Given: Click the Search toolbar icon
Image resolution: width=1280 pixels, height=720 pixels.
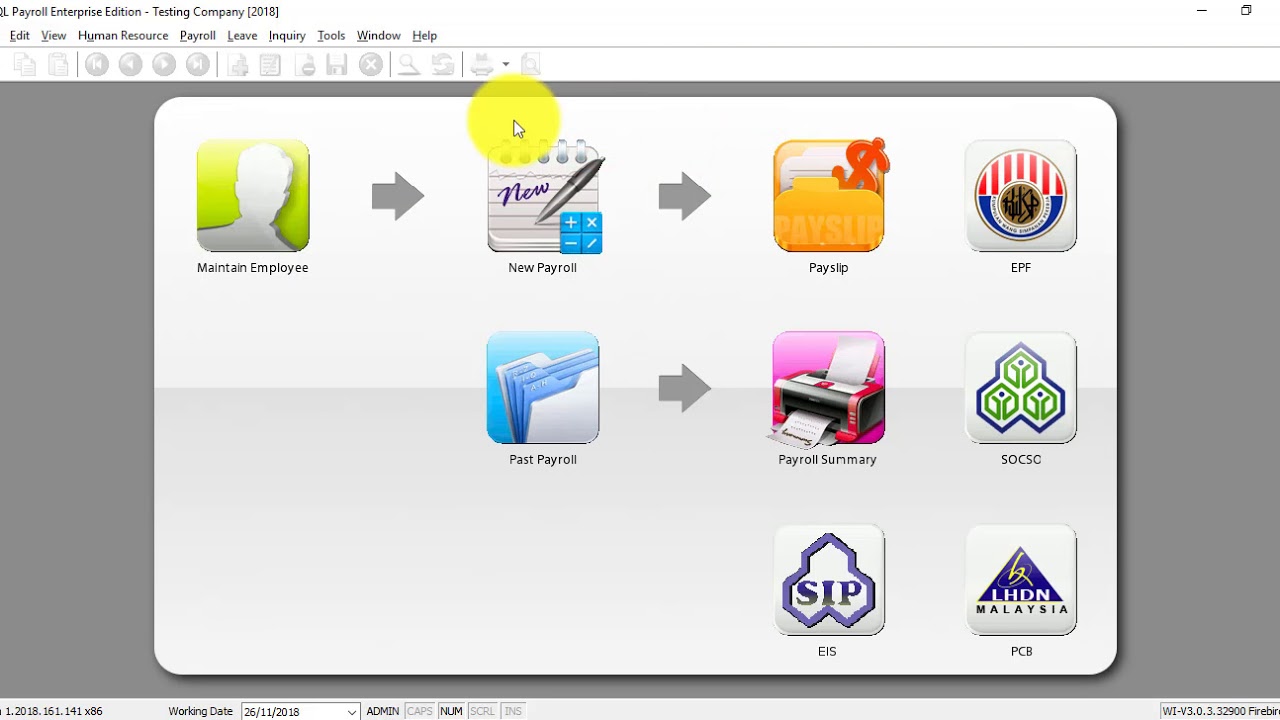Looking at the screenshot, I should coord(409,63).
